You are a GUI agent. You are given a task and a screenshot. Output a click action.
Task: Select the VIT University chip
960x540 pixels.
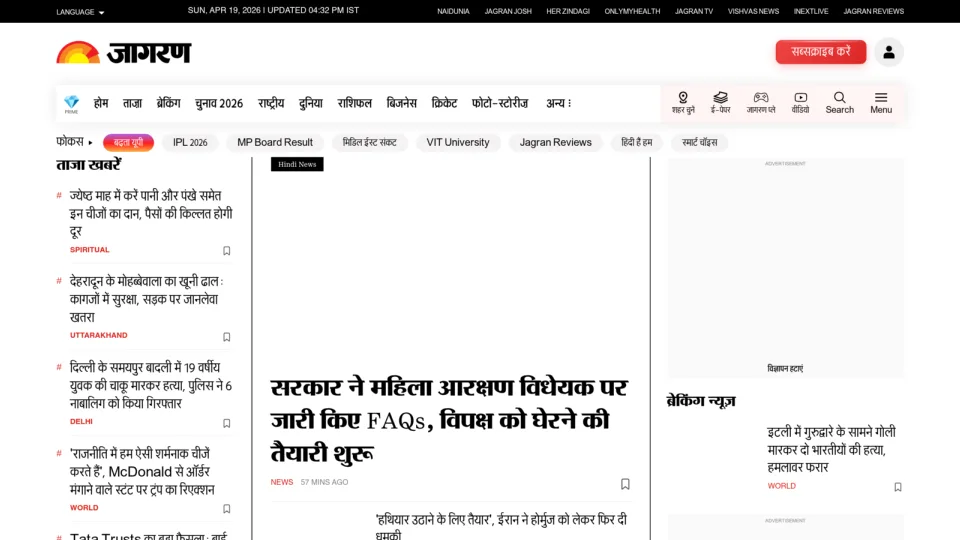[458, 143]
